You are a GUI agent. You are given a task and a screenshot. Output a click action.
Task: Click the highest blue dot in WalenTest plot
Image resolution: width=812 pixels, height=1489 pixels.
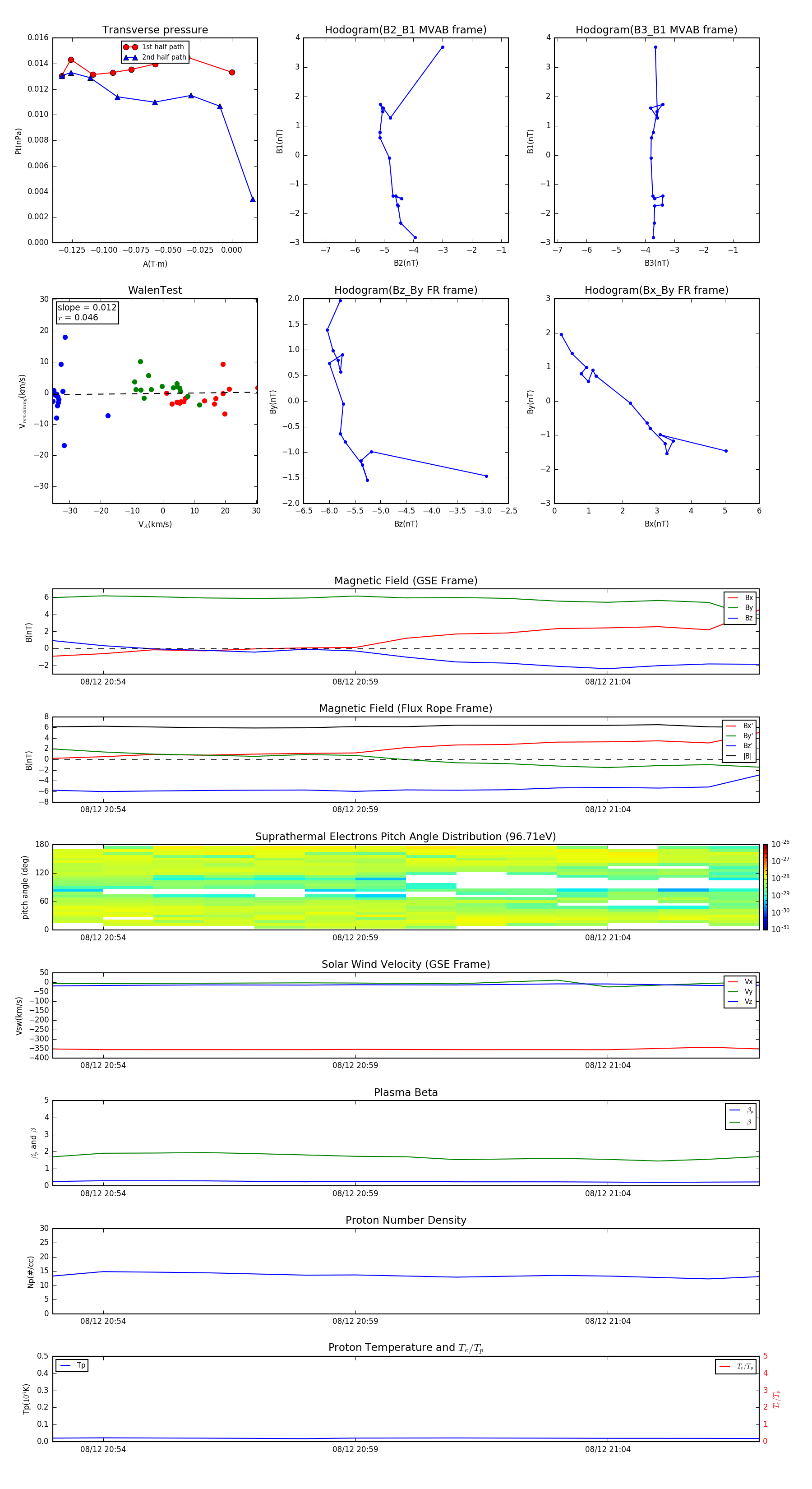[65, 338]
